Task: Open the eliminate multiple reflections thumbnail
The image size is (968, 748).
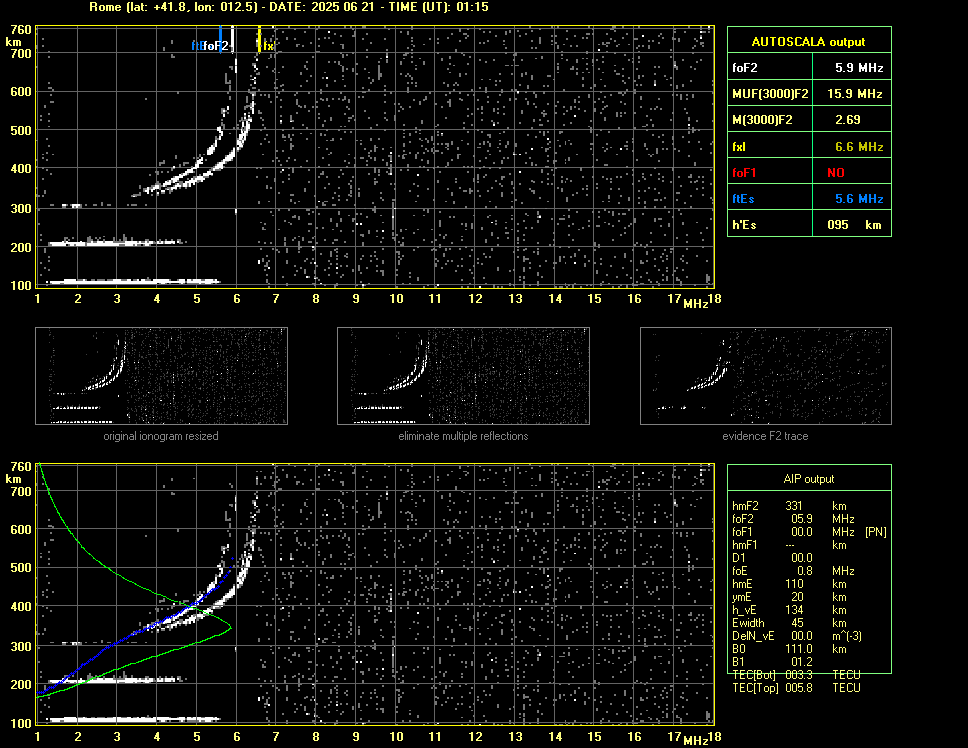Action: point(463,376)
